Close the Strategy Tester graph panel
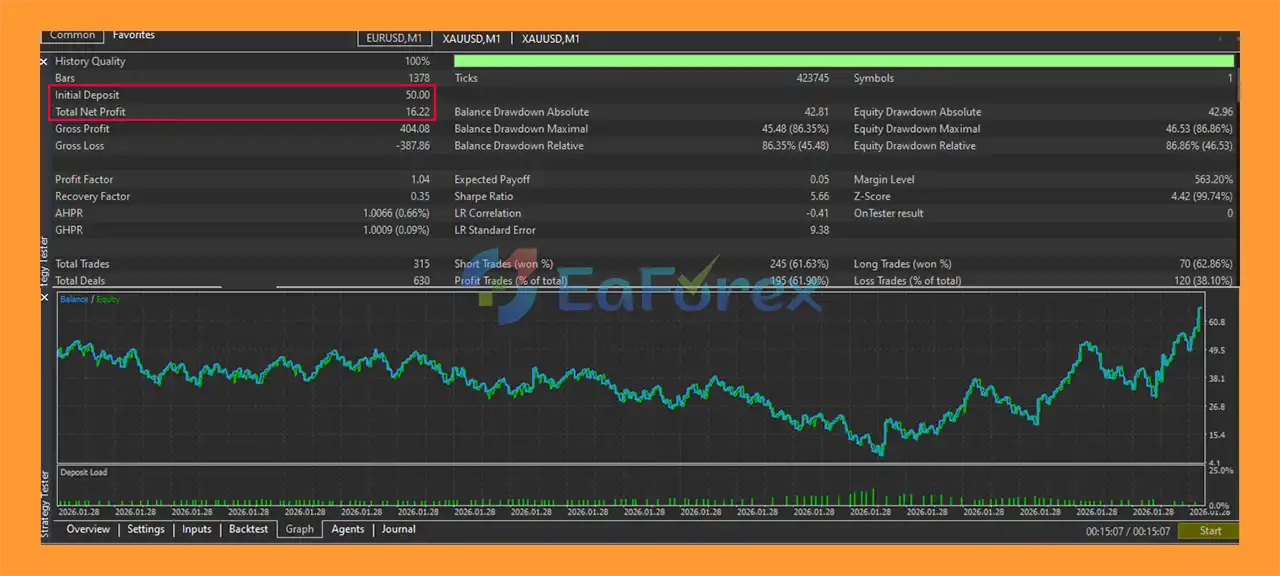 point(44,298)
